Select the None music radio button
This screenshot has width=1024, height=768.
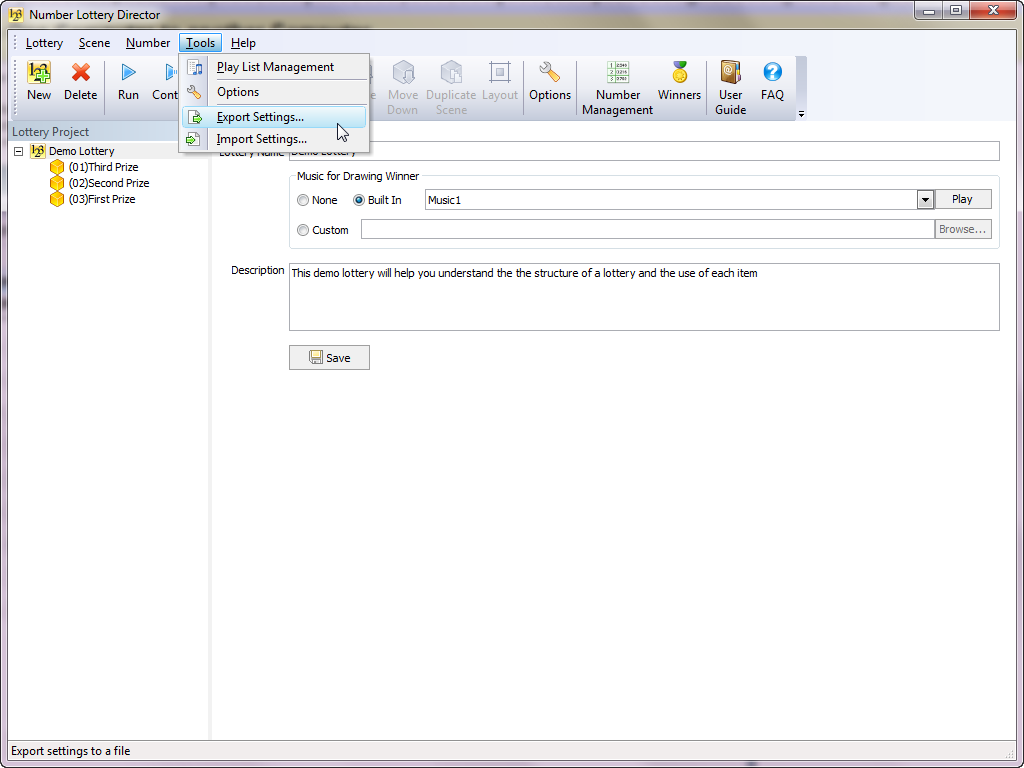click(x=303, y=200)
